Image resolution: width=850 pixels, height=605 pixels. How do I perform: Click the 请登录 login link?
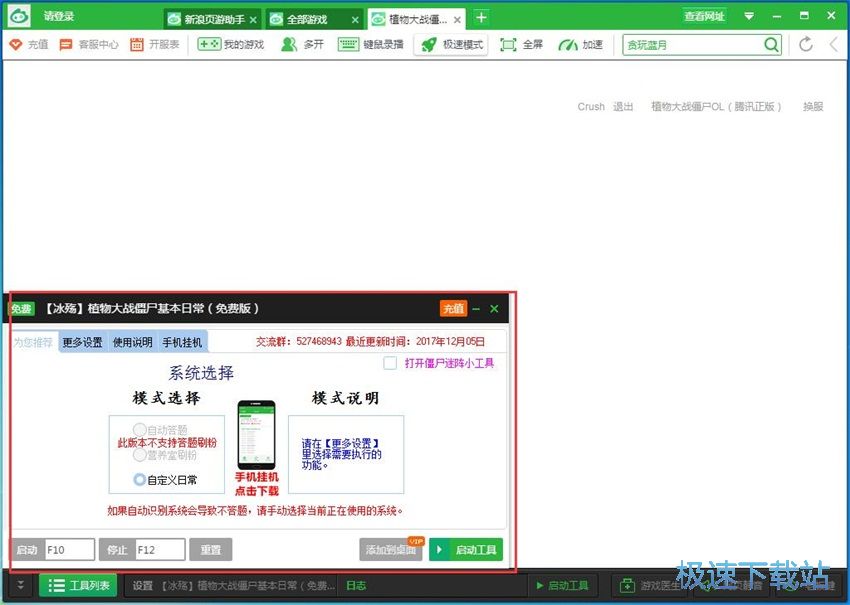pos(59,16)
